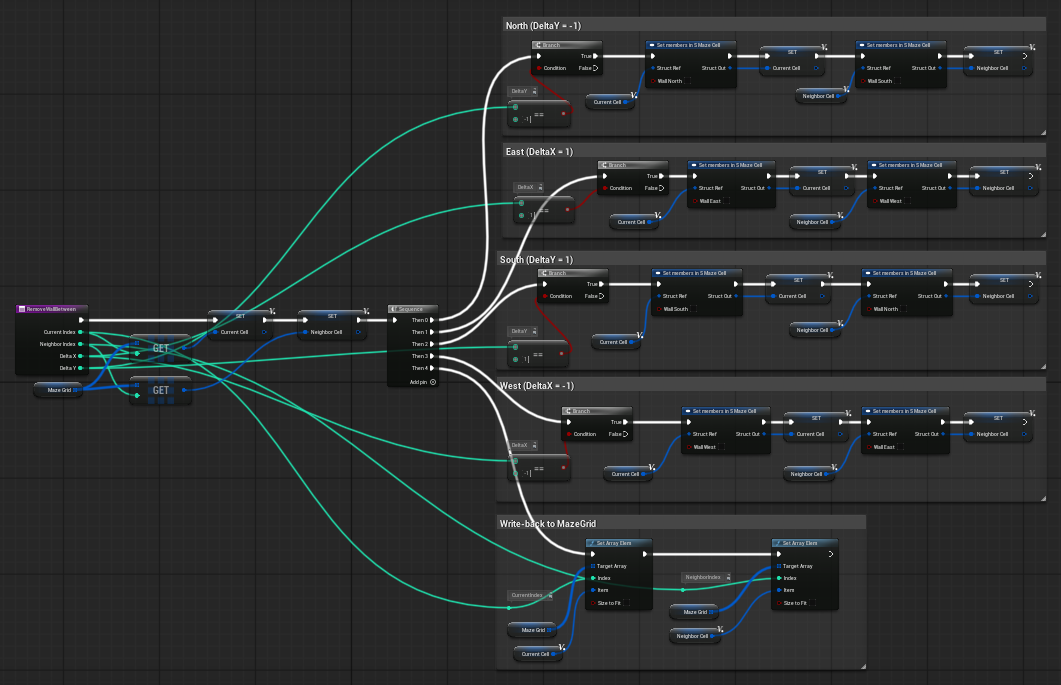Click the Then 2 execution pin
This screenshot has width=1061, height=685.
(x=432, y=344)
